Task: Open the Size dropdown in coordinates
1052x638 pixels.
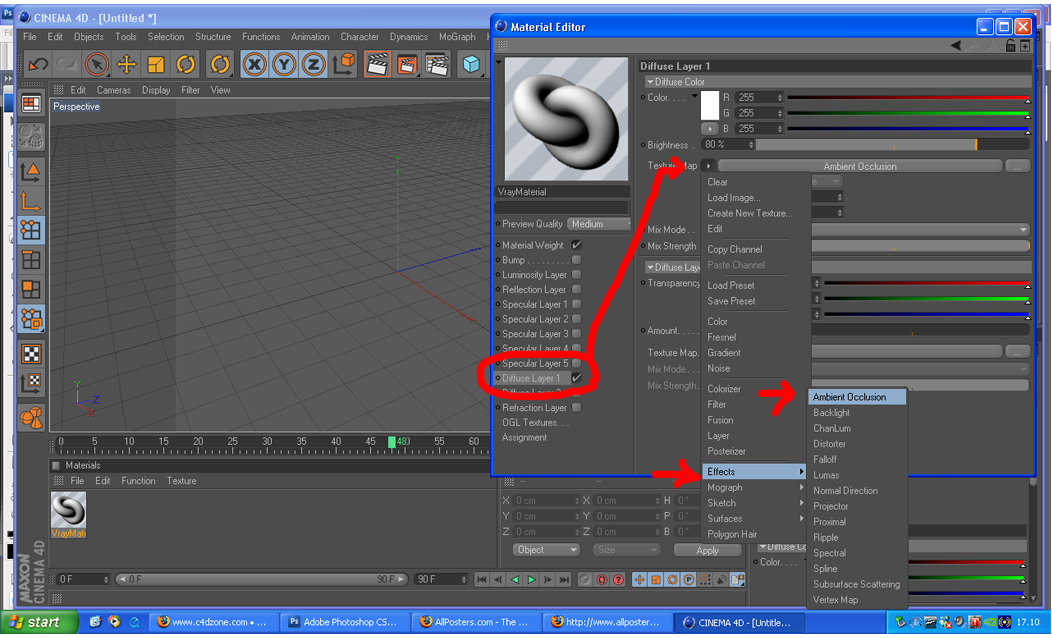Action: (626, 549)
